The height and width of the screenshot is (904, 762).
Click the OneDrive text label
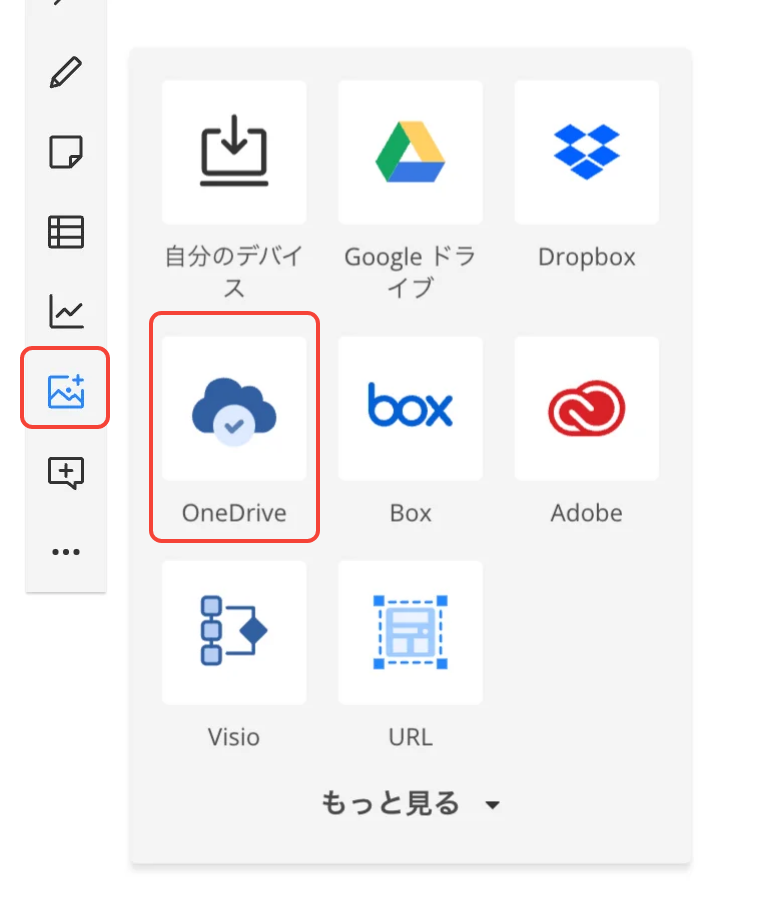[x=234, y=513]
